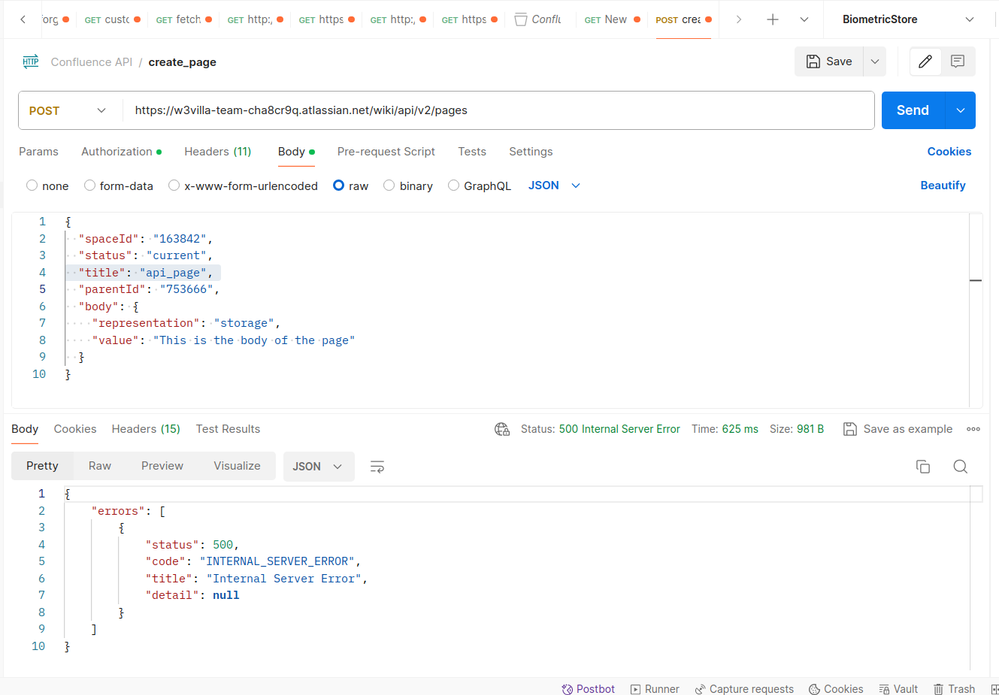Switch response view to Visualize
999x695 pixels.
click(x=237, y=466)
